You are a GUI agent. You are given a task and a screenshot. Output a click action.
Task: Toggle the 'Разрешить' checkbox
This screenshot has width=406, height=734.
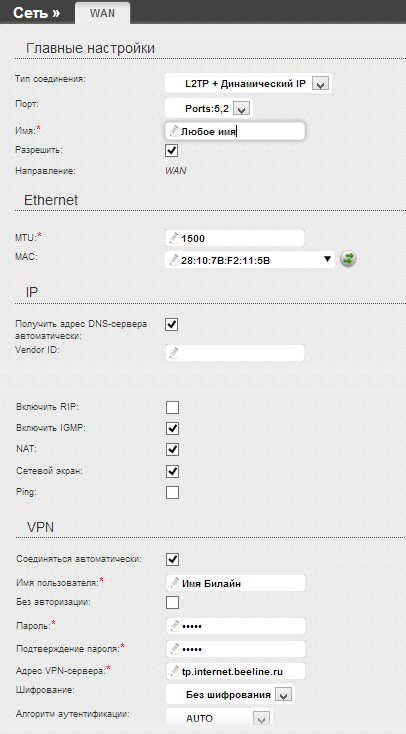click(x=172, y=151)
